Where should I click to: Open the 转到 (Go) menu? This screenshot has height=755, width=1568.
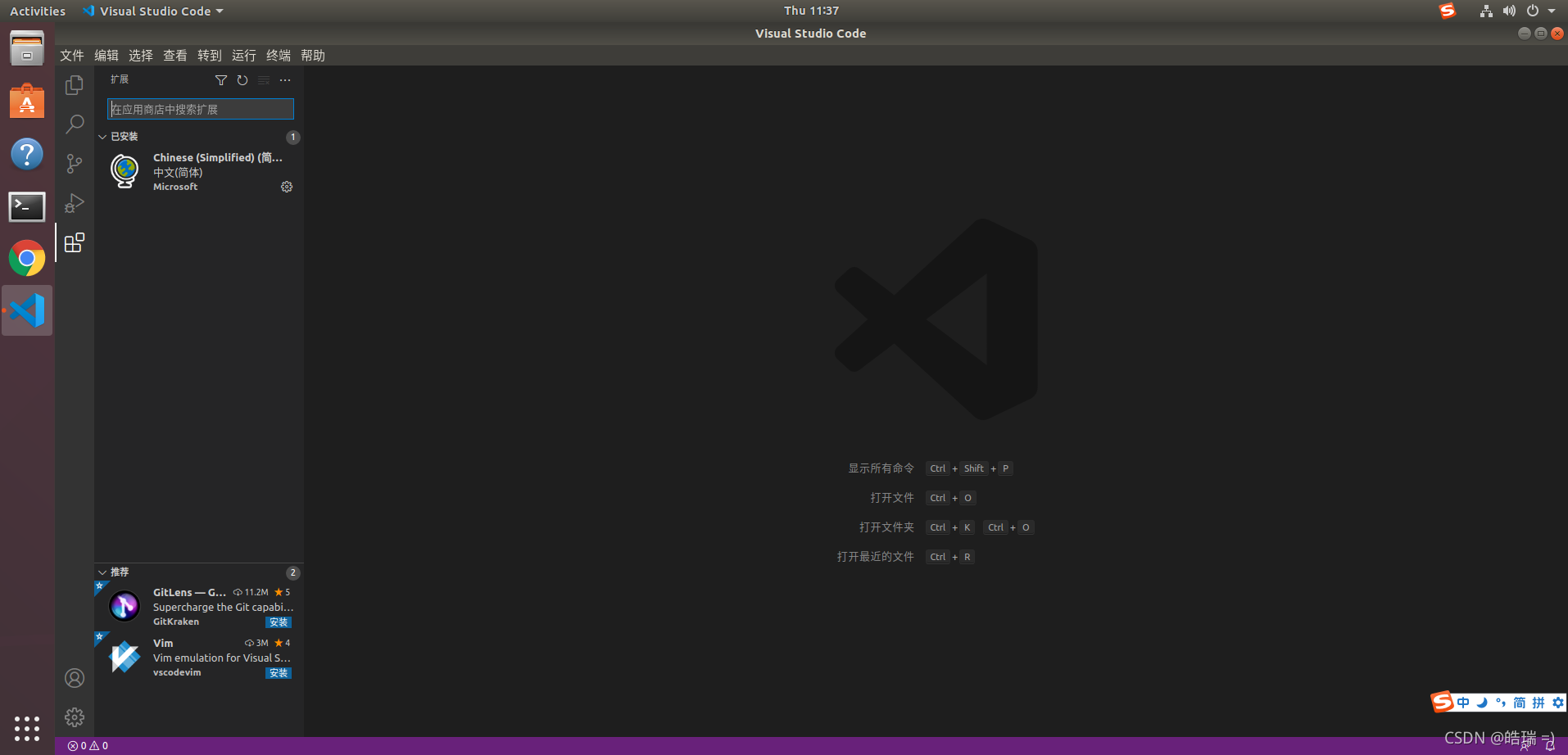click(x=210, y=56)
